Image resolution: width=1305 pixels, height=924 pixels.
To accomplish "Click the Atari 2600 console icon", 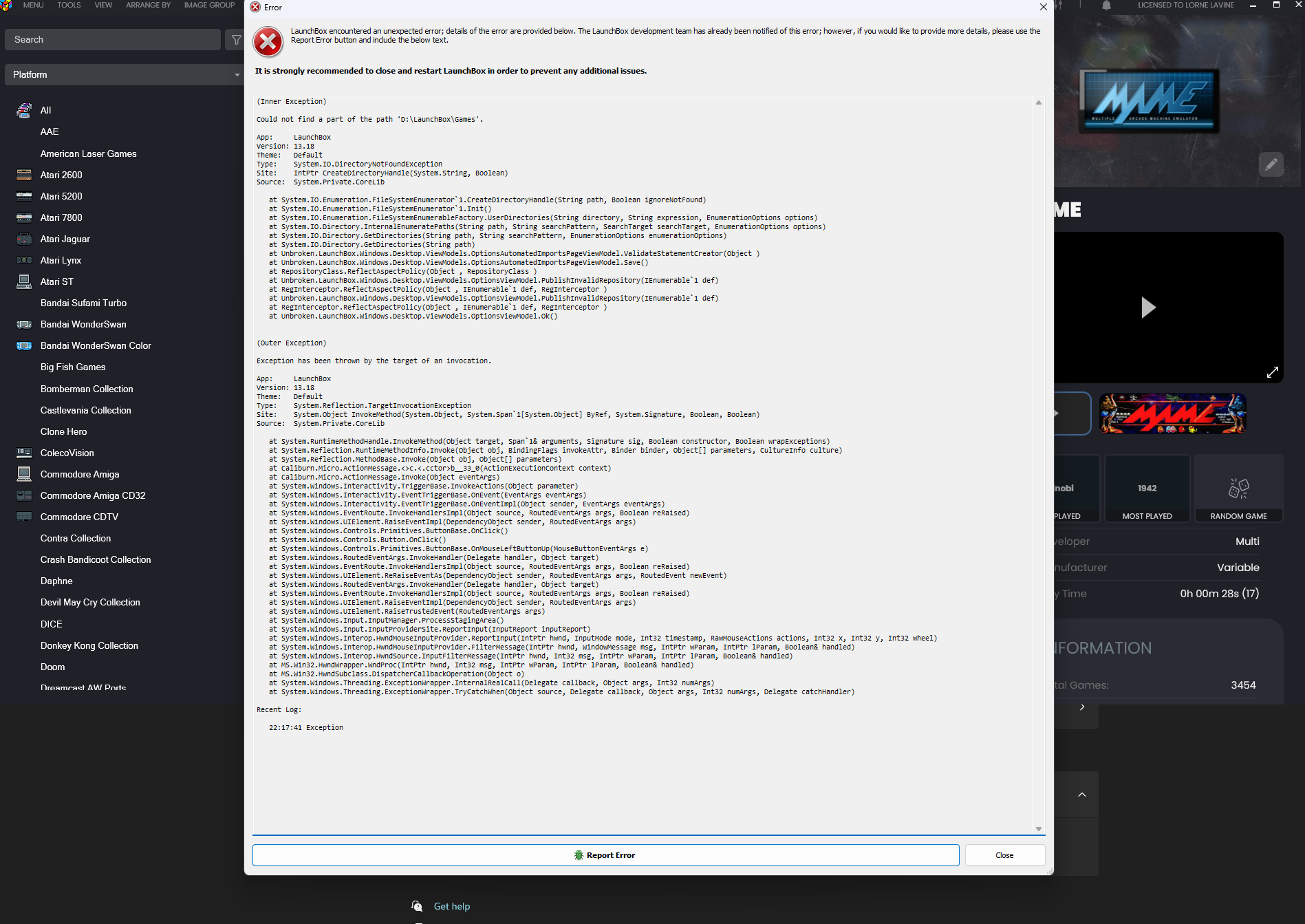I will click(24, 175).
